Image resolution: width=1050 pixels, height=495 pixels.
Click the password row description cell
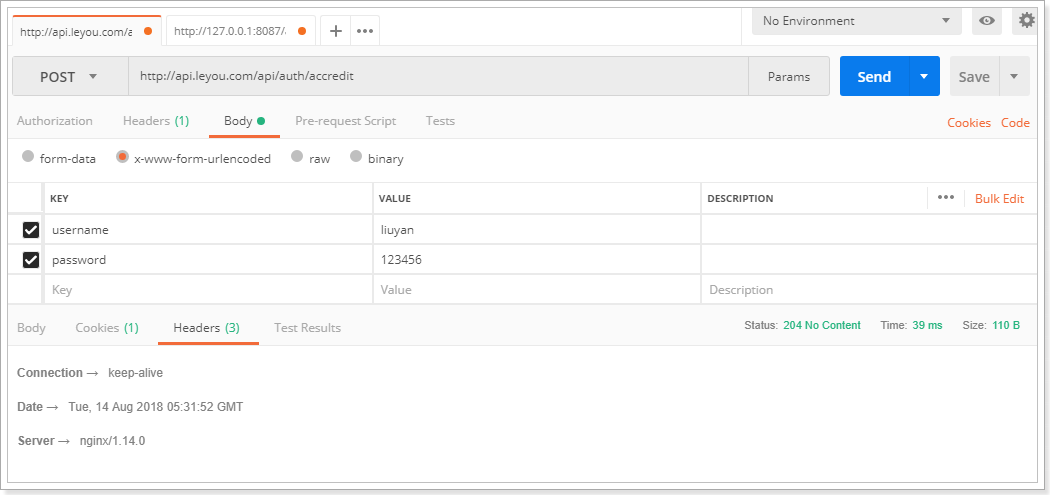tap(869, 259)
